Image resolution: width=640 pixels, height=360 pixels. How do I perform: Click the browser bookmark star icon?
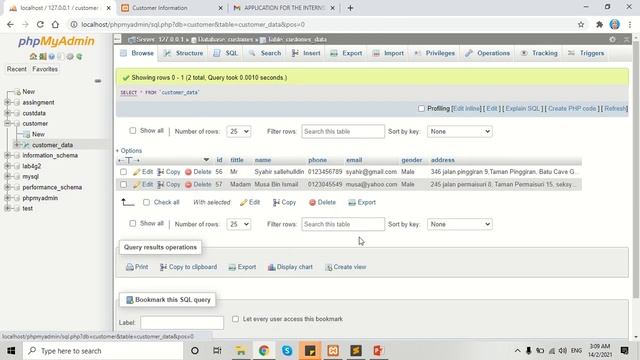coord(581,24)
